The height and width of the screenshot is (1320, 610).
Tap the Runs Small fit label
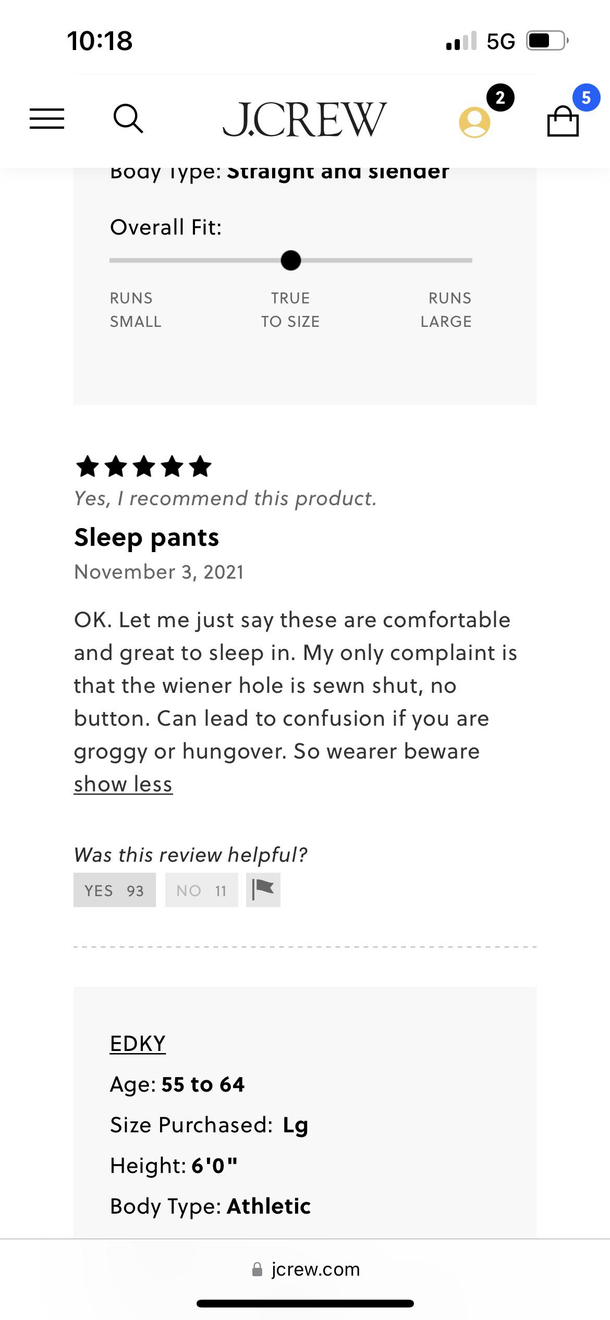pyautogui.click(x=135, y=310)
